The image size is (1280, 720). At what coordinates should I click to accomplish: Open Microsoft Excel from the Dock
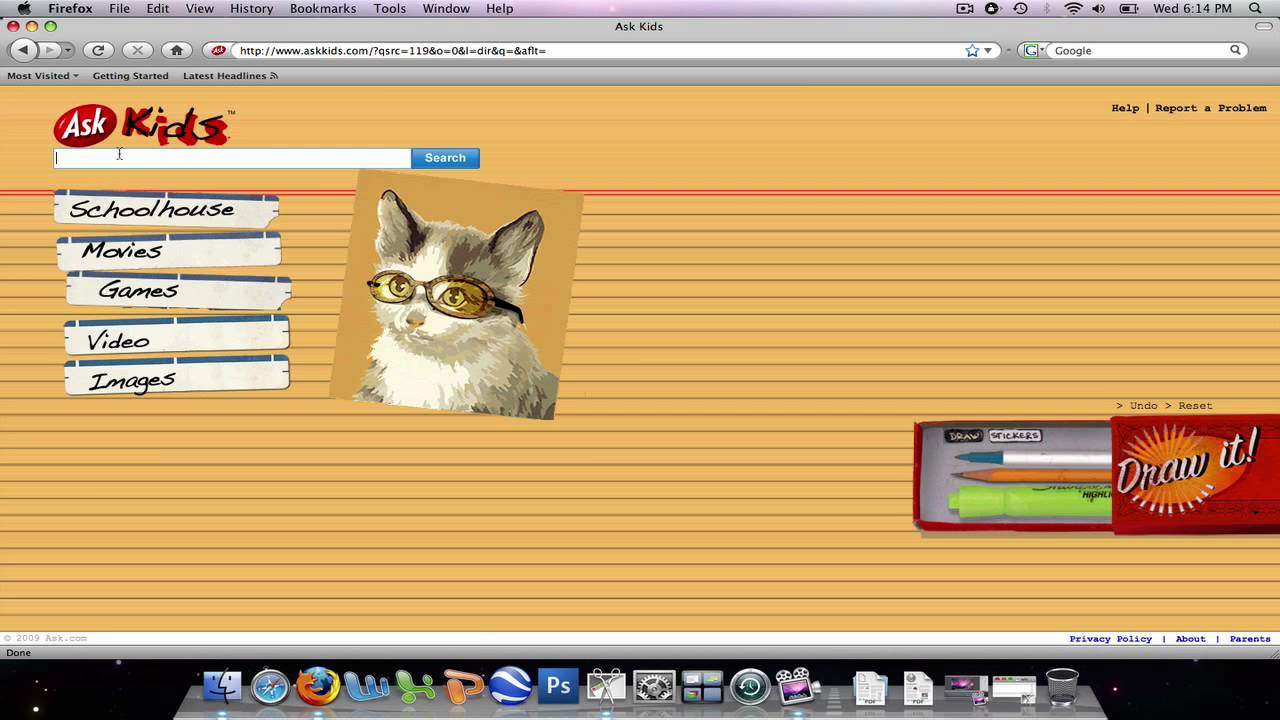pos(414,687)
